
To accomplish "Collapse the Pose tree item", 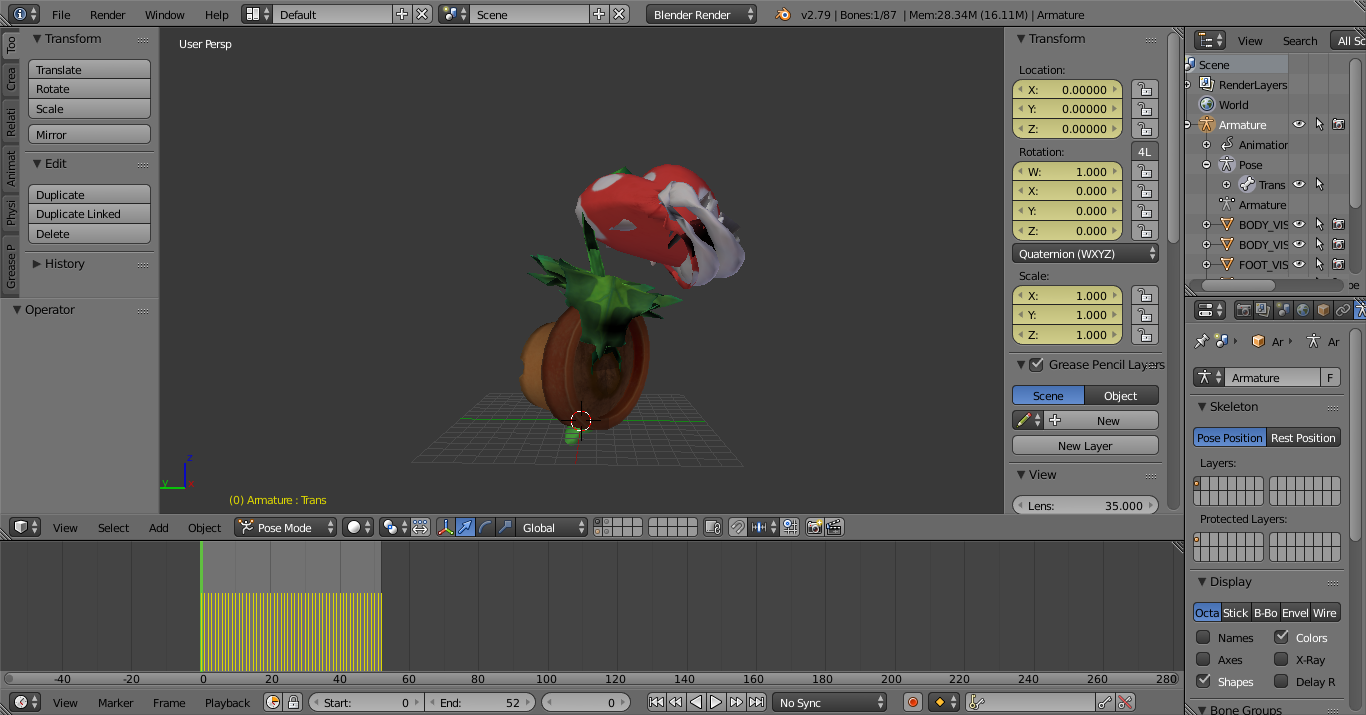I will [x=1207, y=164].
